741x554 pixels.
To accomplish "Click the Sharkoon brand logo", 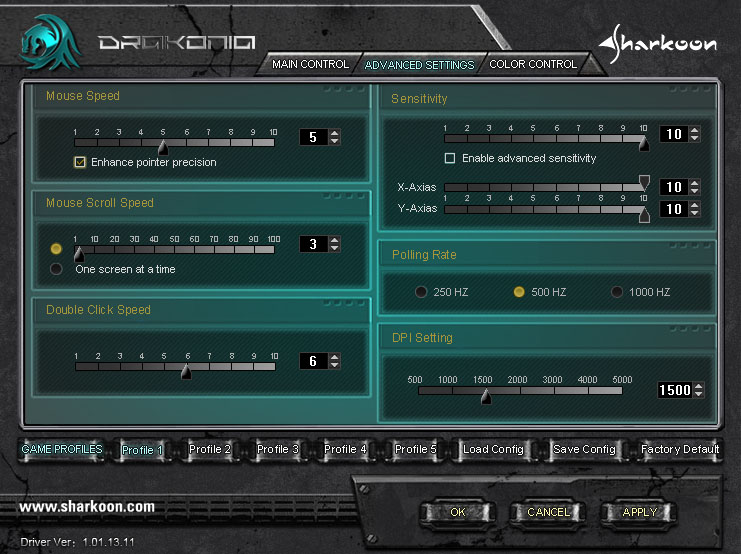I will [x=658, y=43].
